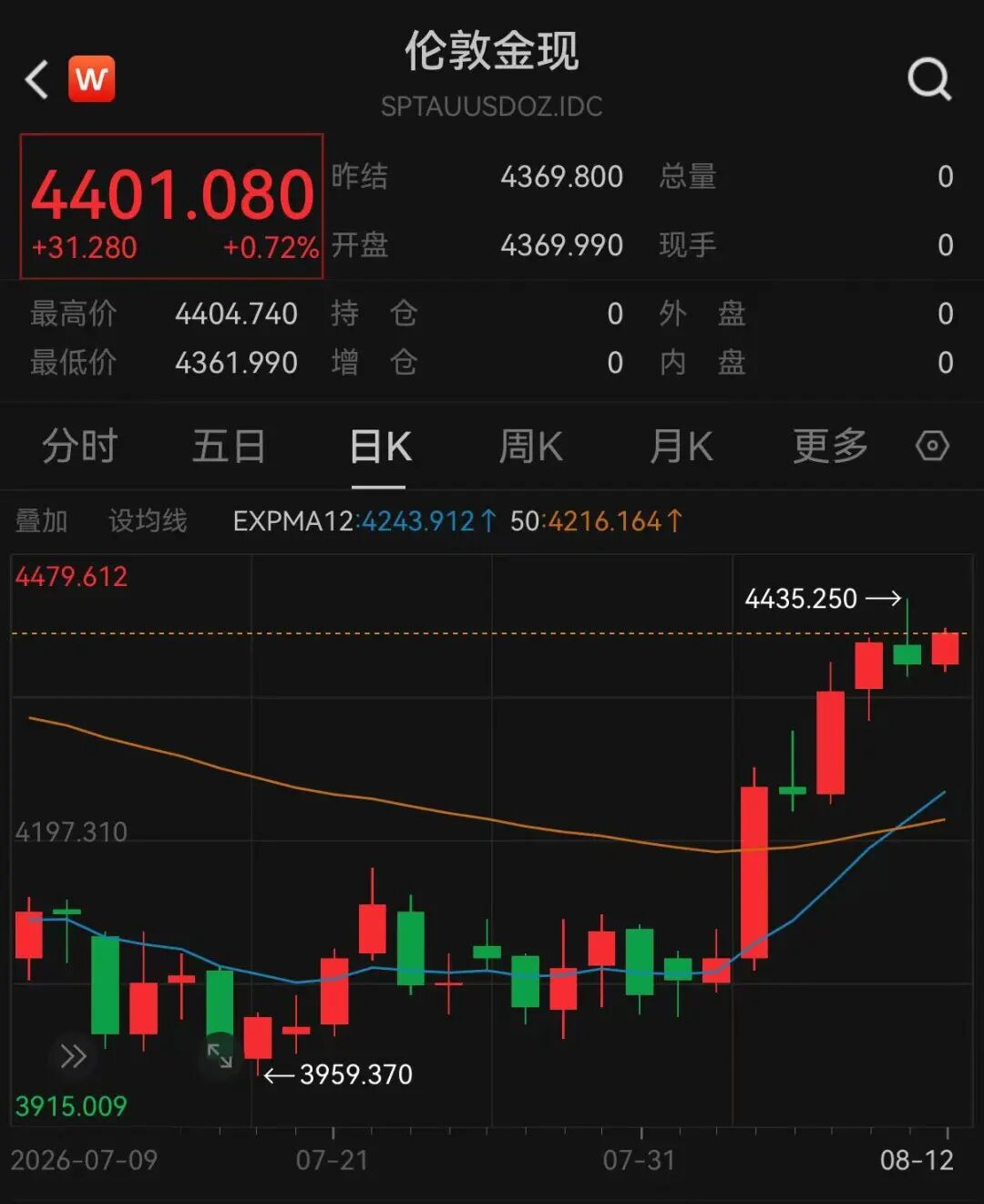This screenshot has width=984, height=1204.
Task: Select the 月K chart tab
Action: click(x=681, y=447)
